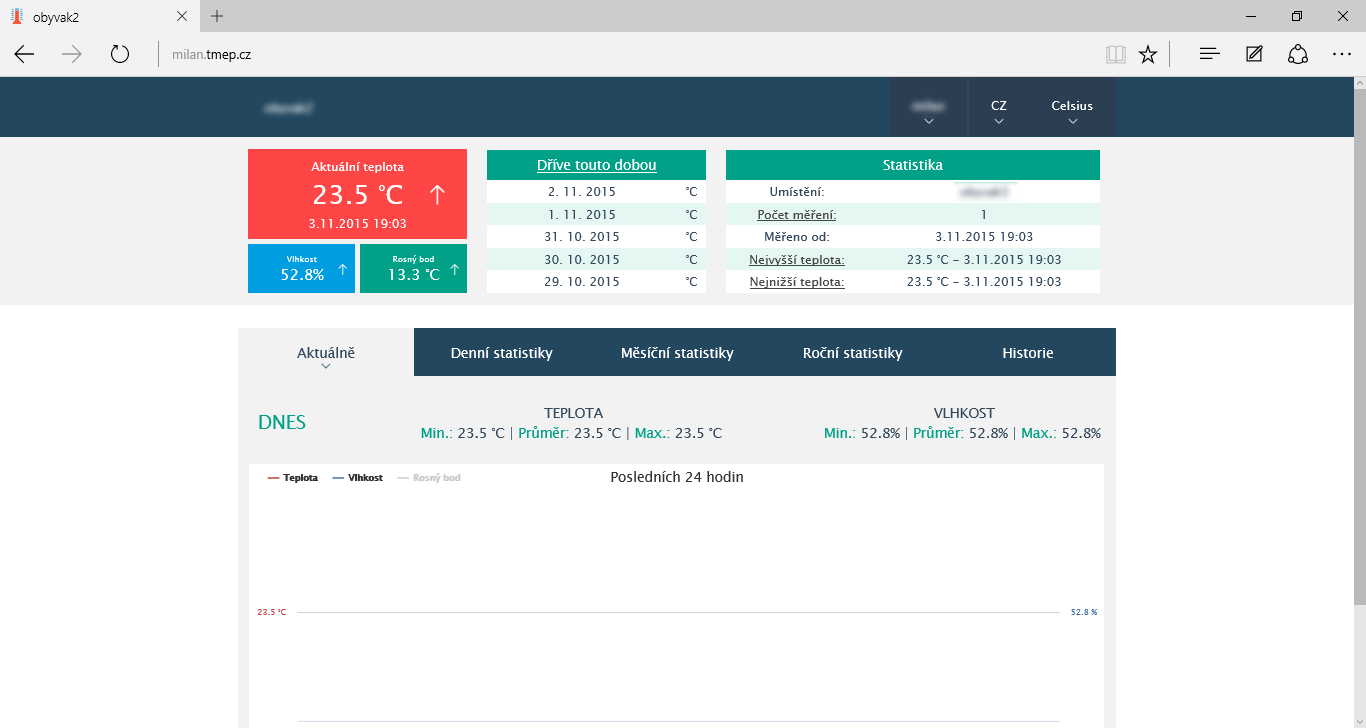
Task: Click the date row 29. 10. 2015
Action: coord(596,282)
